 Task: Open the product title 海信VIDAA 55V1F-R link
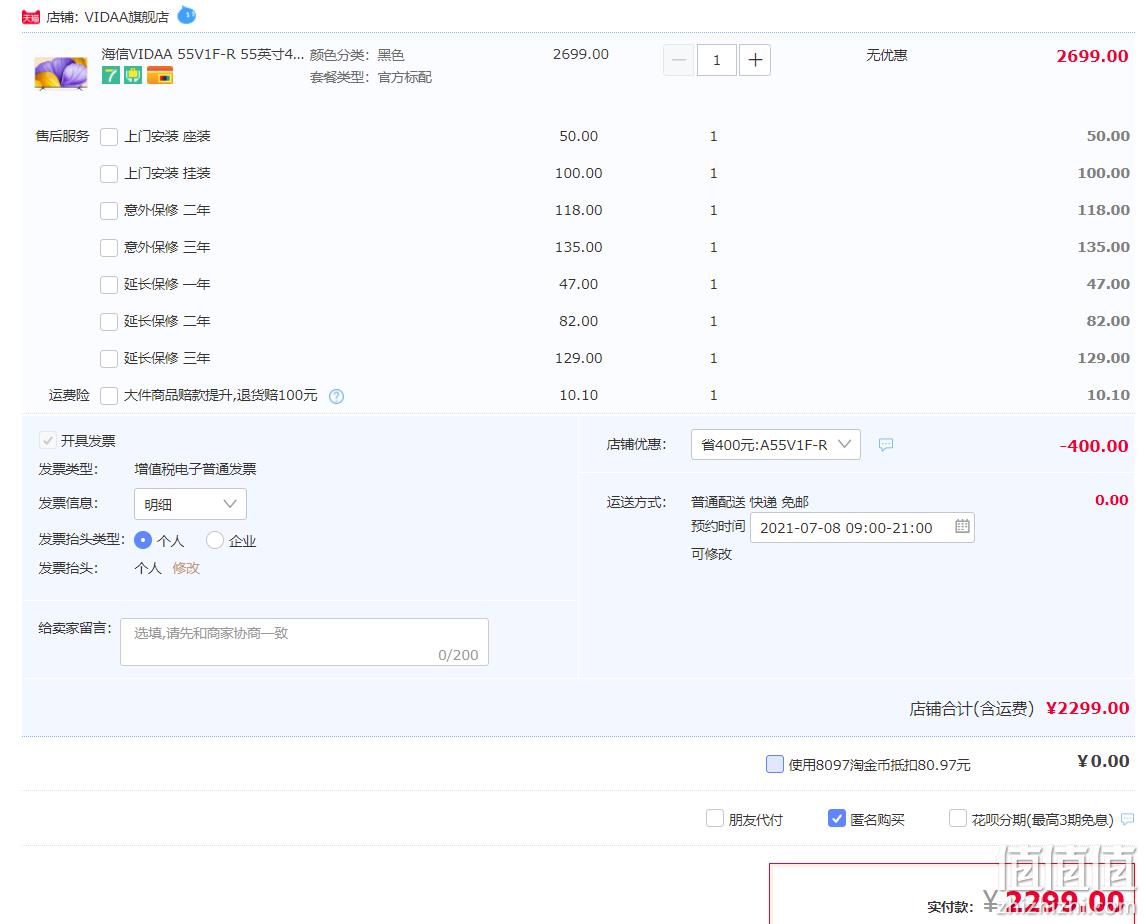(202, 54)
